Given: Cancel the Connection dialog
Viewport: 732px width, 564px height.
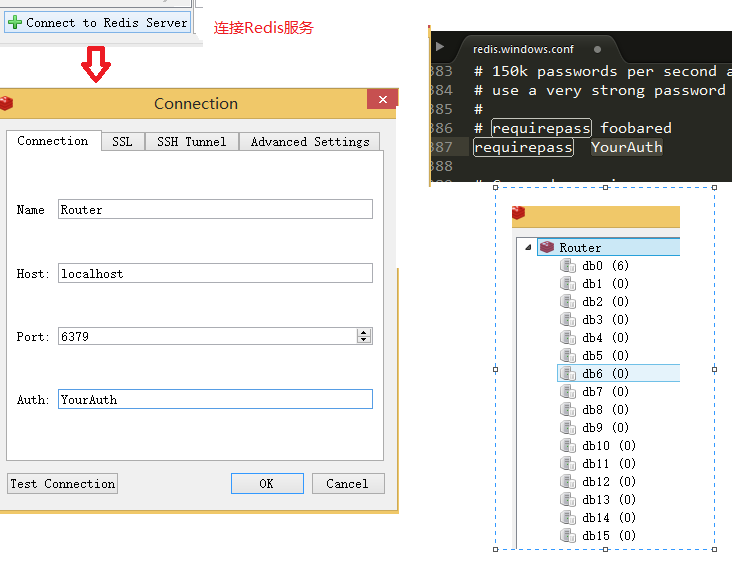Looking at the screenshot, I should [x=348, y=484].
